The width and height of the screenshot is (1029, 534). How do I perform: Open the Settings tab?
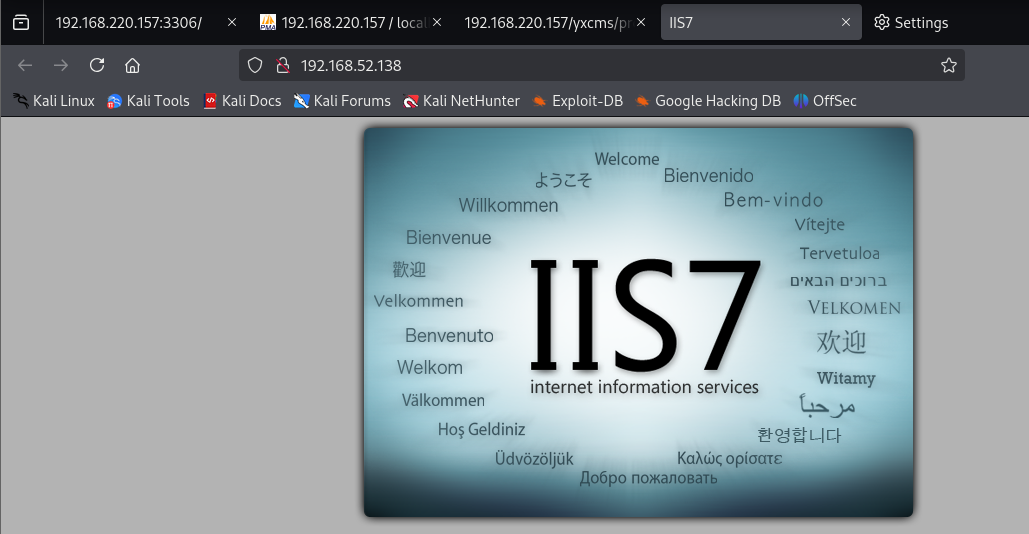click(911, 22)
